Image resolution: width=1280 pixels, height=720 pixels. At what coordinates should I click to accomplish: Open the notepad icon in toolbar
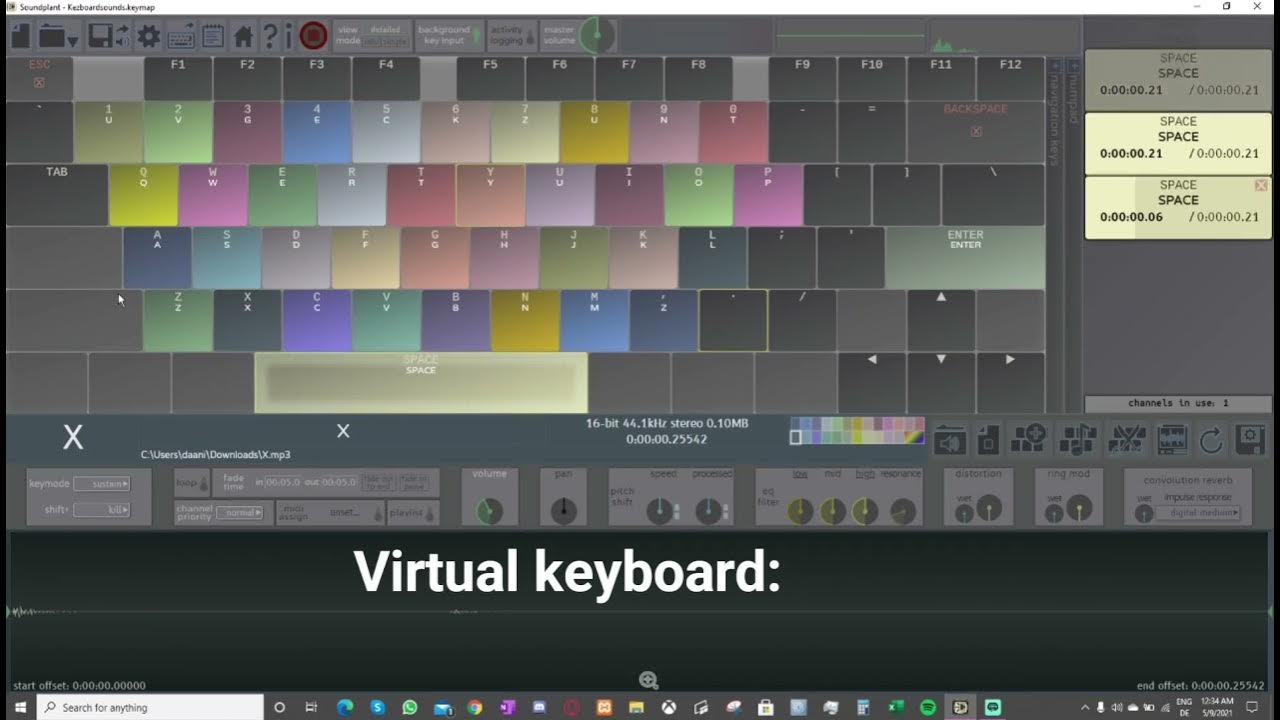click(212, 37)
